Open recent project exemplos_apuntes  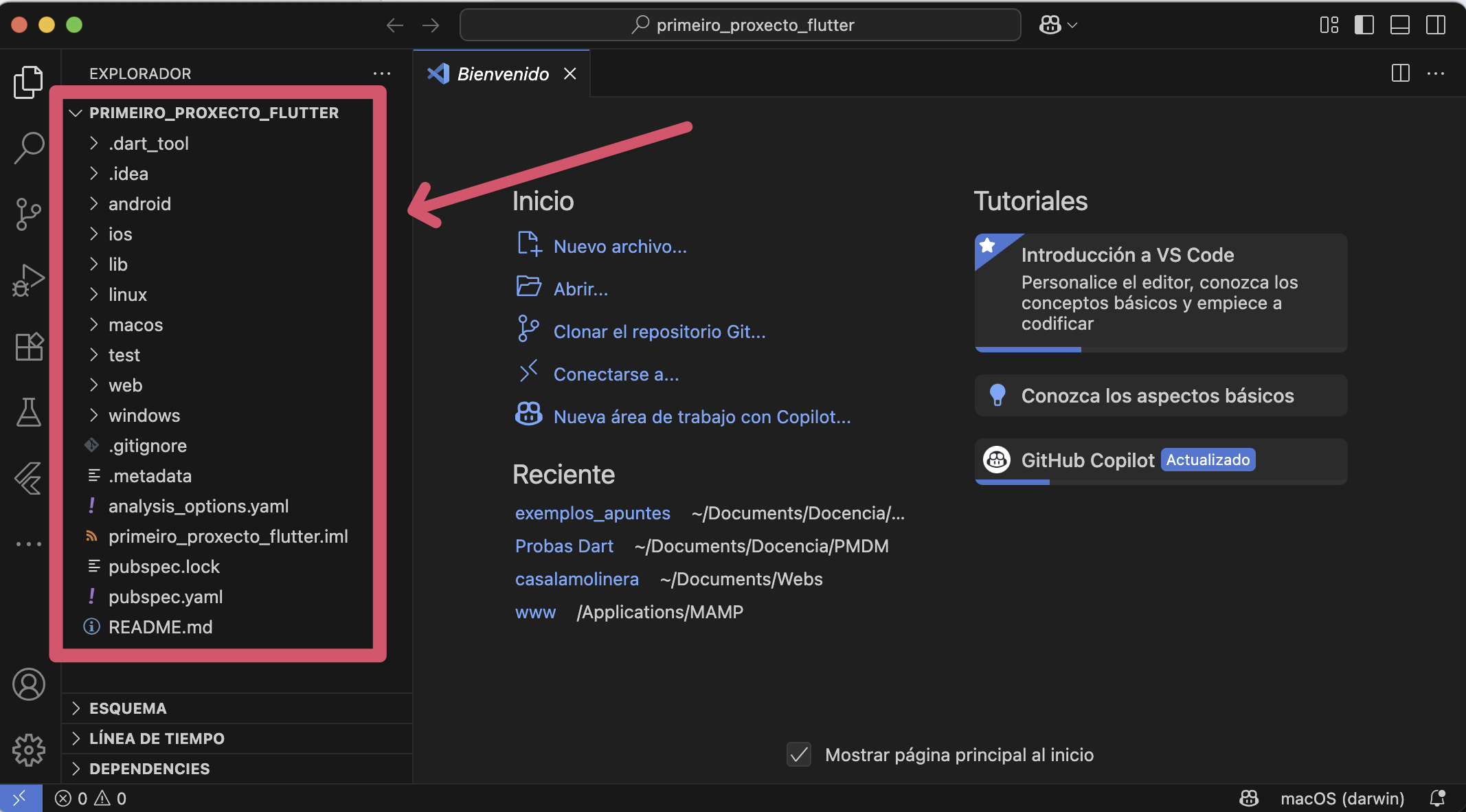592,513
